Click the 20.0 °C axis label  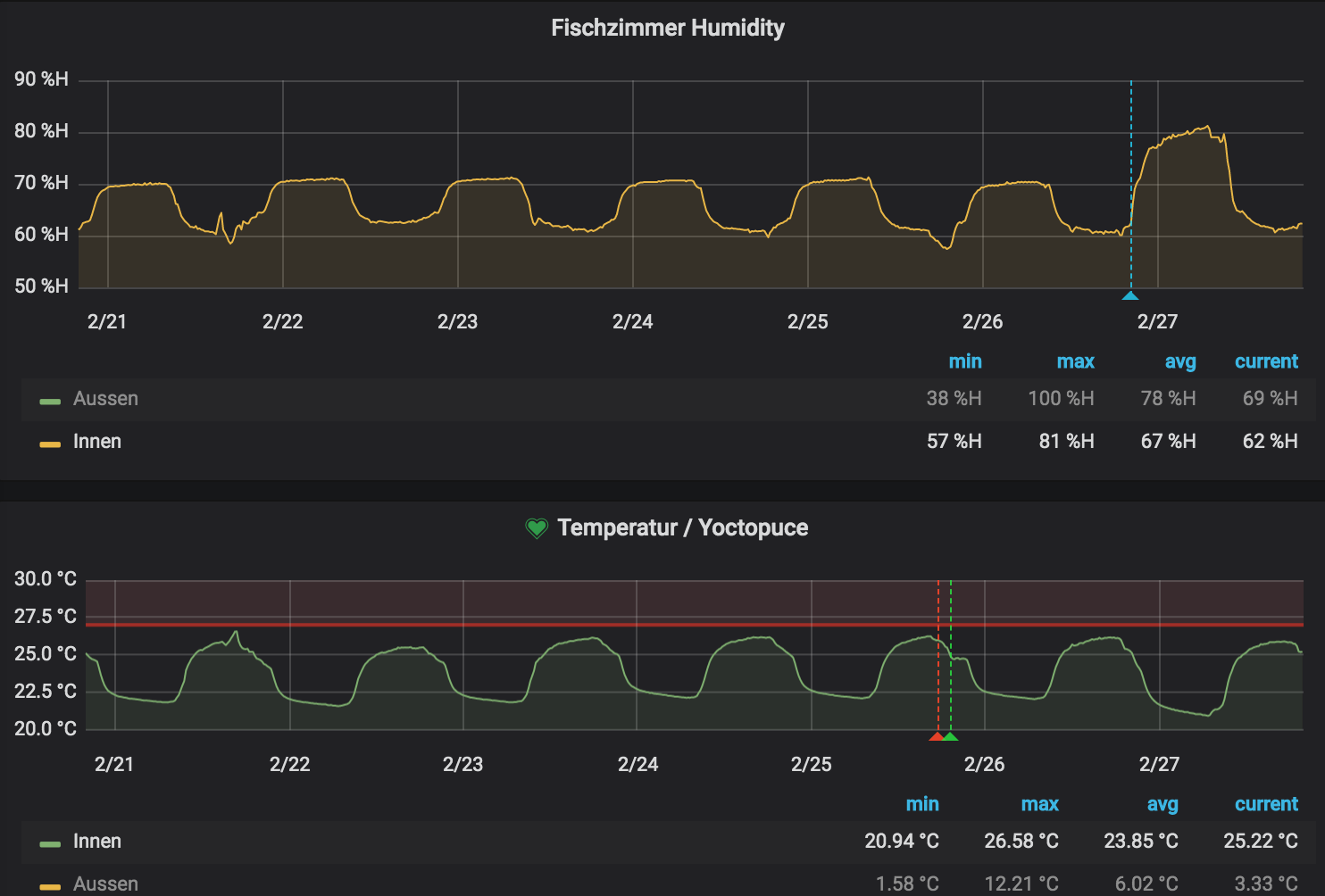pos(46,729)
